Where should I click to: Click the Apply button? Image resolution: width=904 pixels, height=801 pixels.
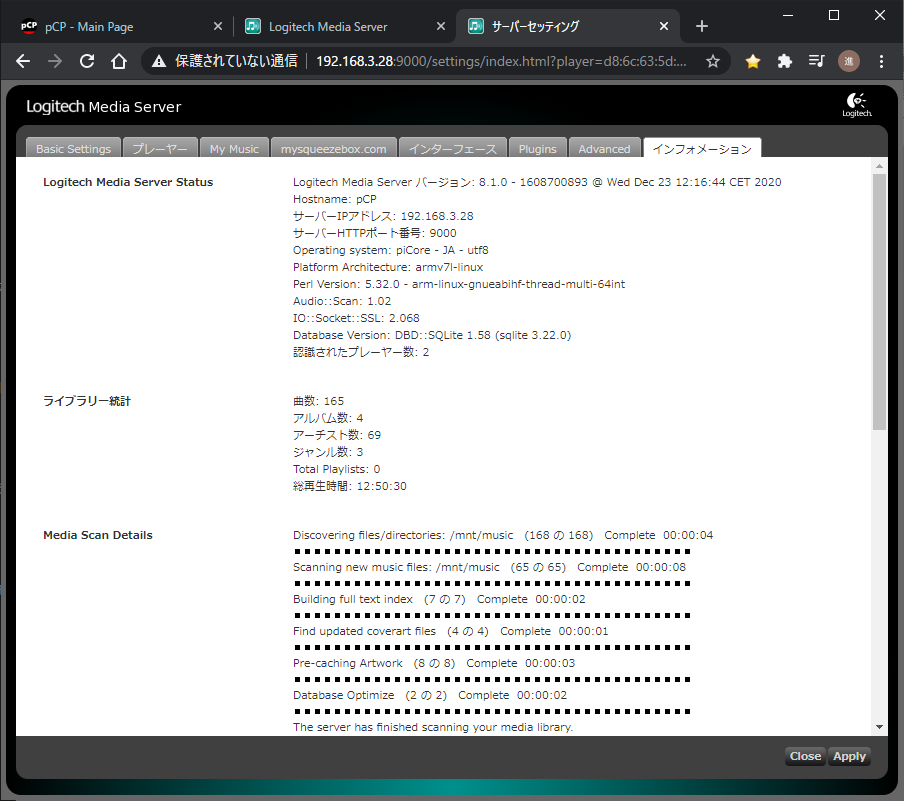pos(849,756)
